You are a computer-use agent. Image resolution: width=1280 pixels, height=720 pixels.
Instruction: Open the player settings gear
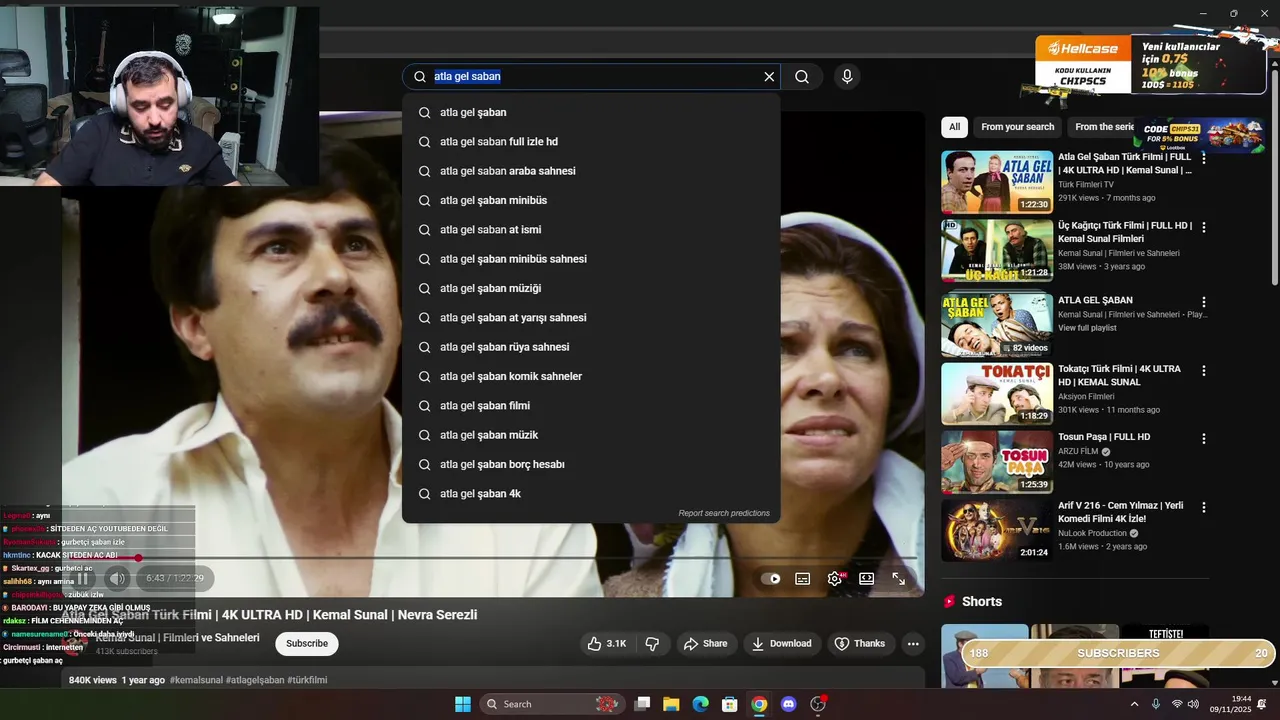point(835,578)
